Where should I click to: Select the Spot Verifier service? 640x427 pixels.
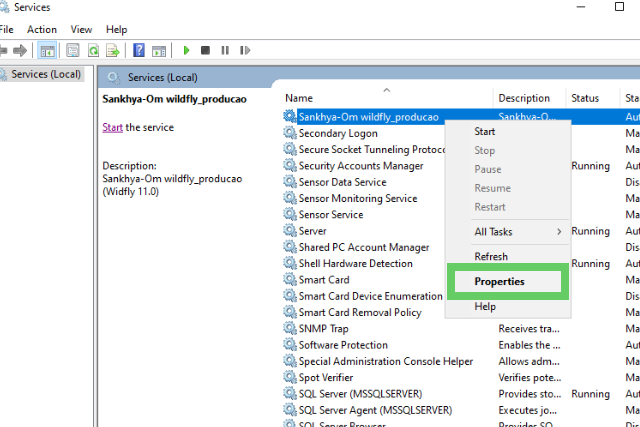(326, 378)
